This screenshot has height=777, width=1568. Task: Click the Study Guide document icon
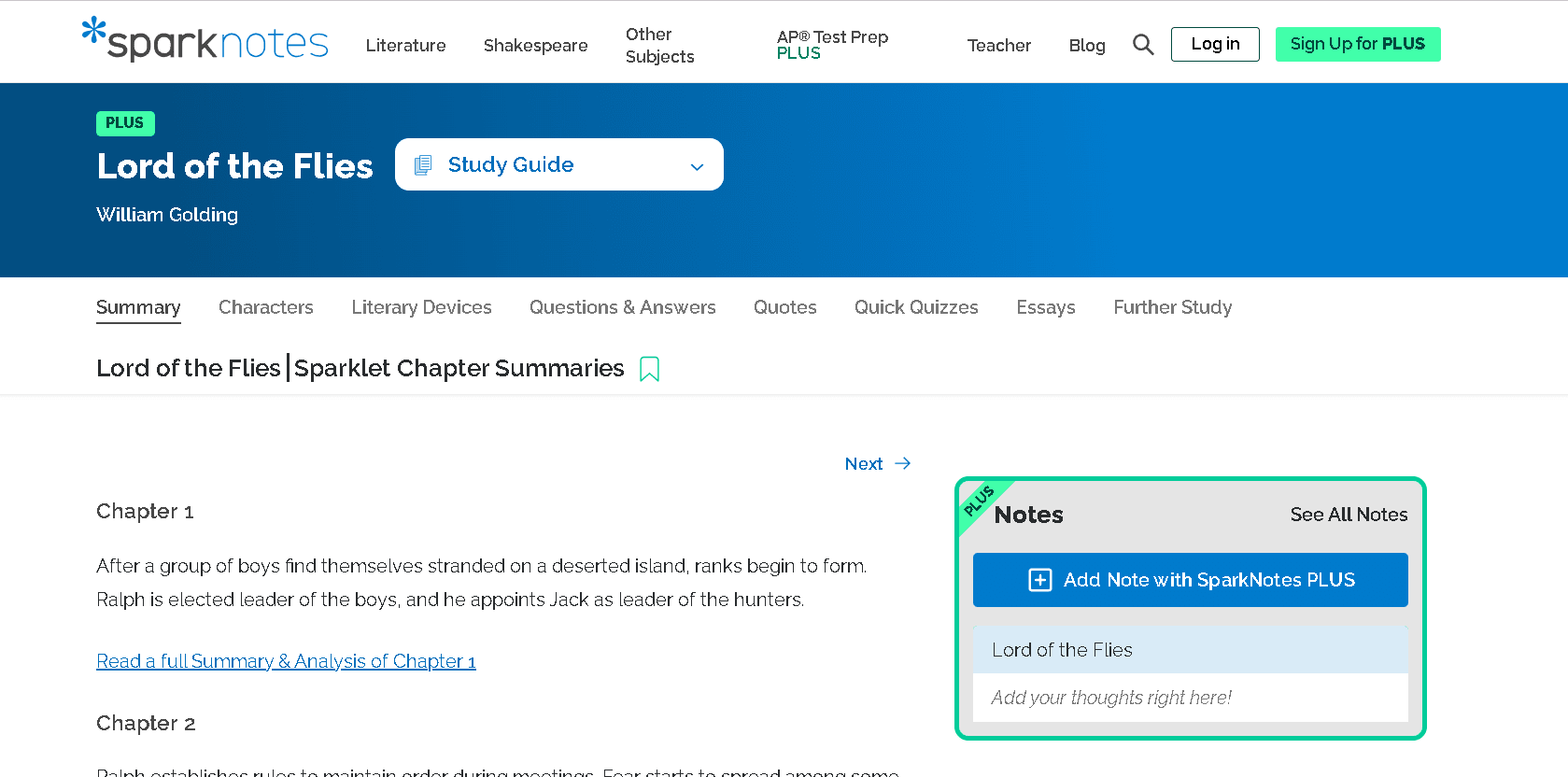[x=423, y=165]
